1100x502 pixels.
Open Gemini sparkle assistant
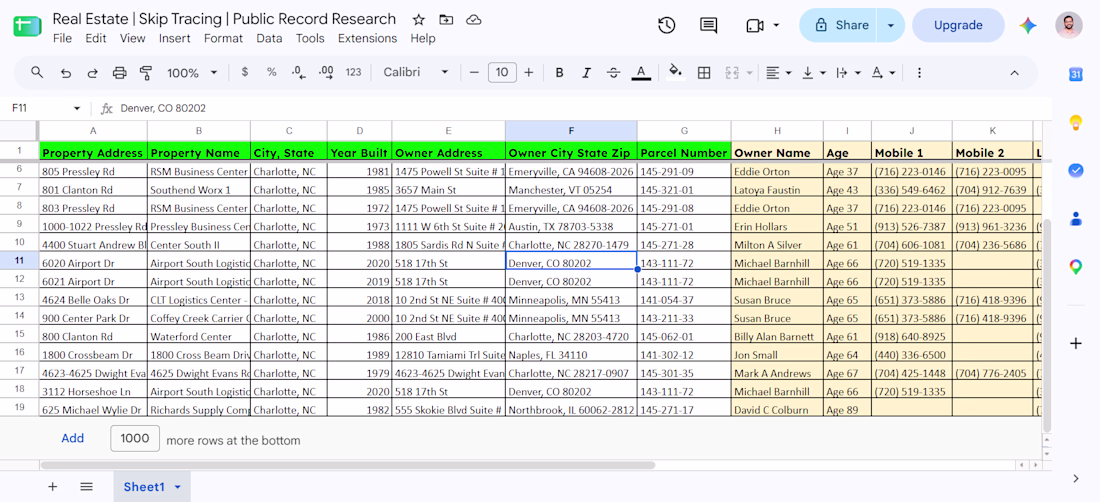point(1028,25)
